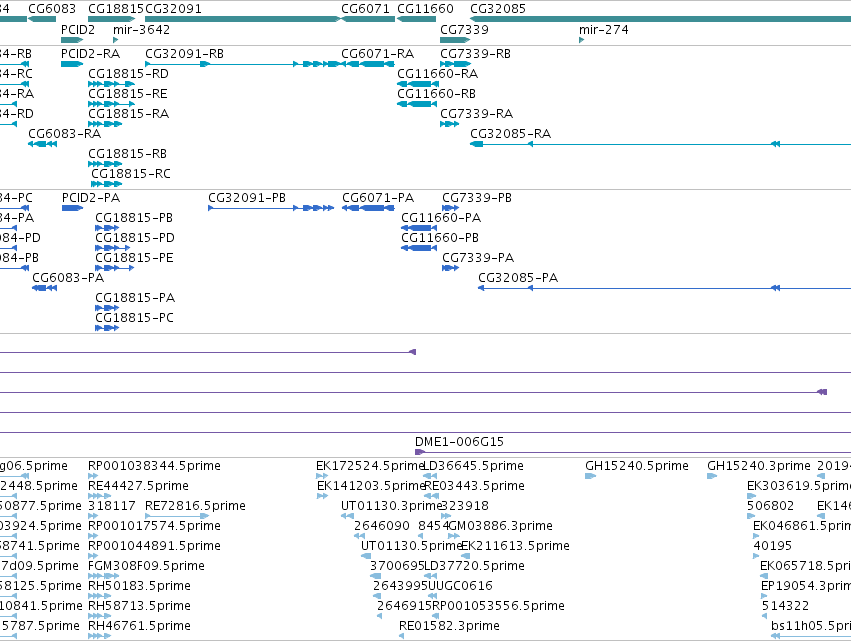851x641 pixels.
Task: Click the CG11660-RB transcript label
Action: click(x=436, y=94)
